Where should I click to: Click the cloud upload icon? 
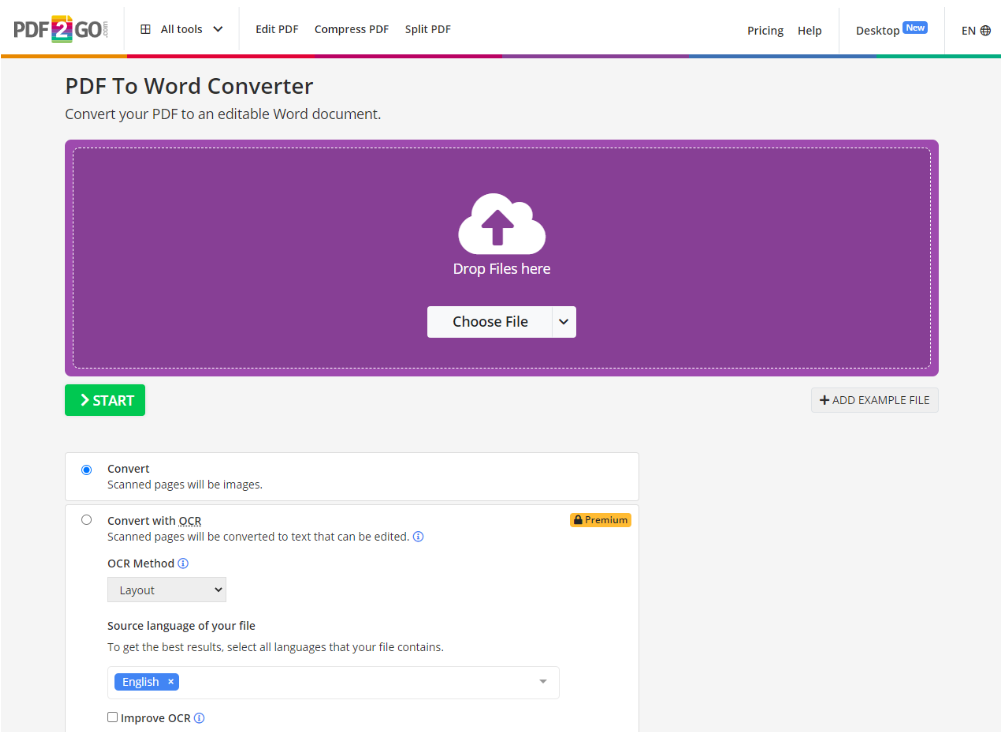[x=501, y=222]
